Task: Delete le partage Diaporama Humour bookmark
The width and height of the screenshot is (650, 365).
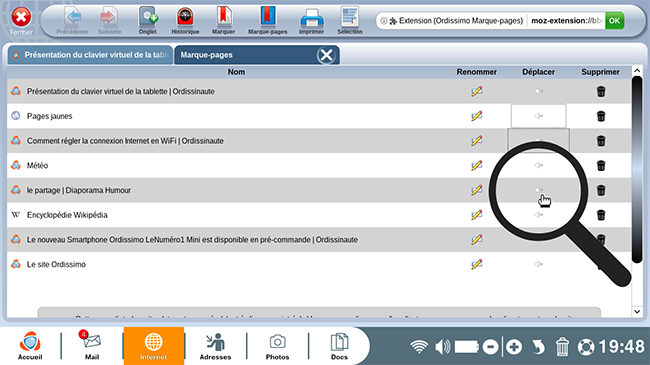Action: tap(601, 190)
